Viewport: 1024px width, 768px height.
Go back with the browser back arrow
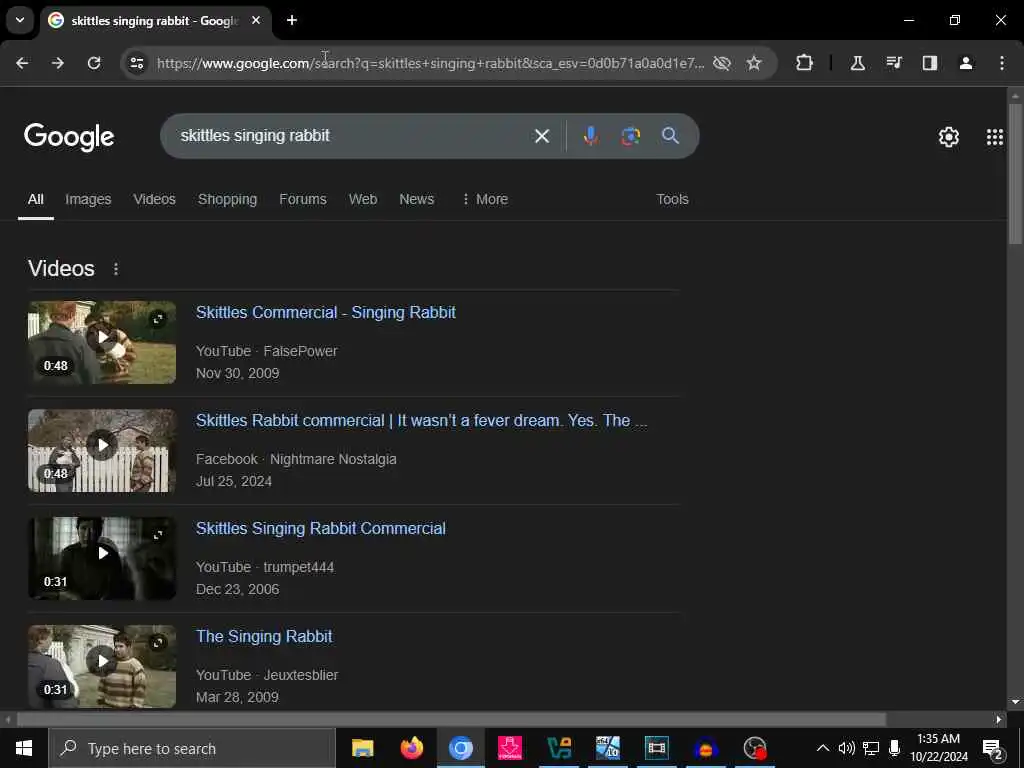22,63
